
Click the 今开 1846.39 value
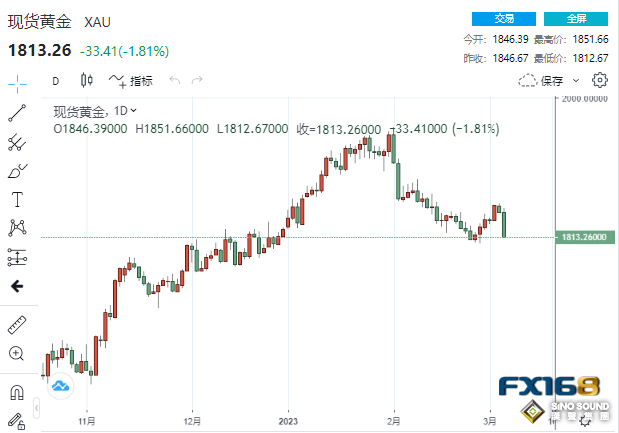510,39
